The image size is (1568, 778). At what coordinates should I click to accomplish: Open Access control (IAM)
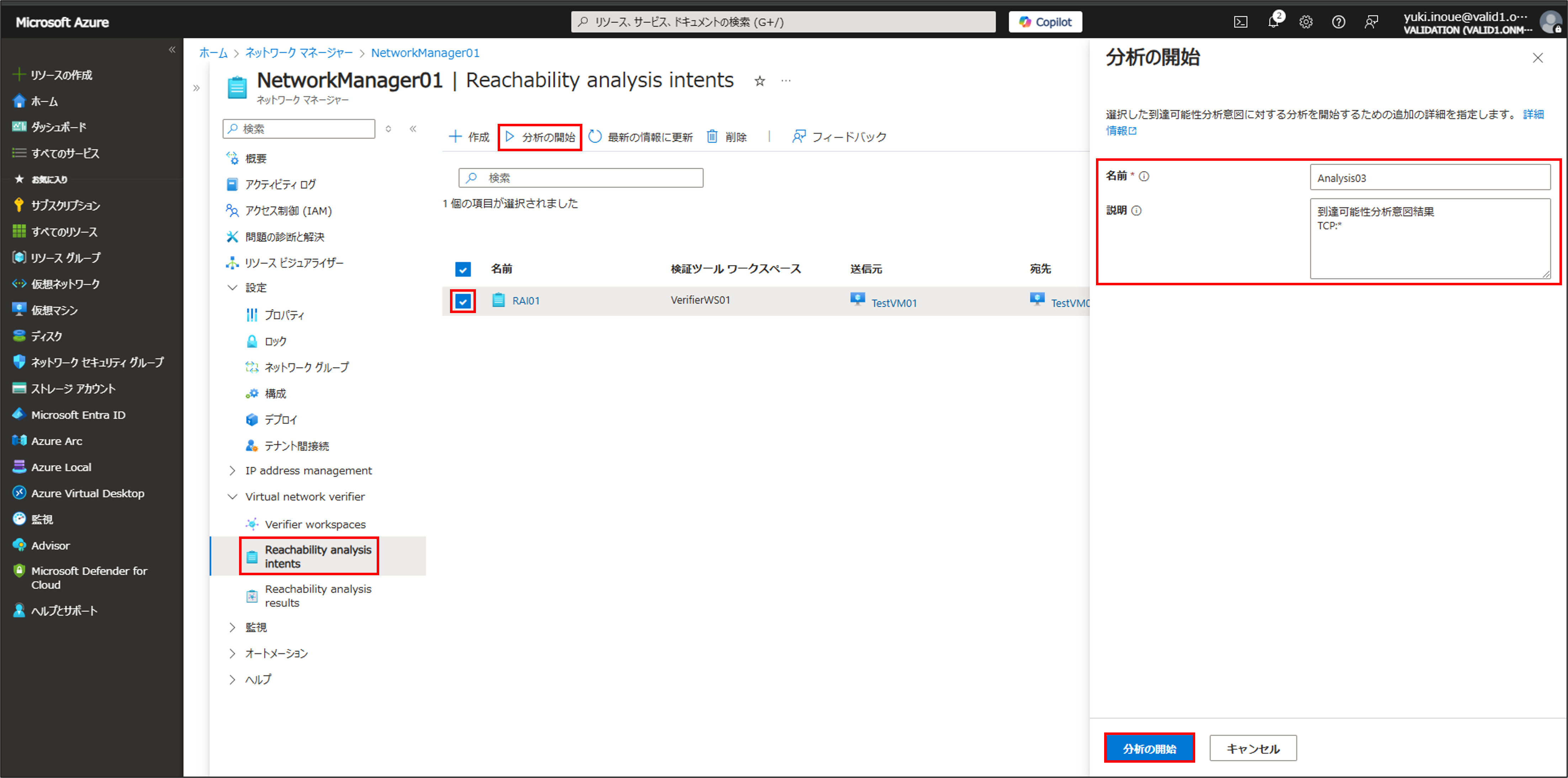point(279,210)
